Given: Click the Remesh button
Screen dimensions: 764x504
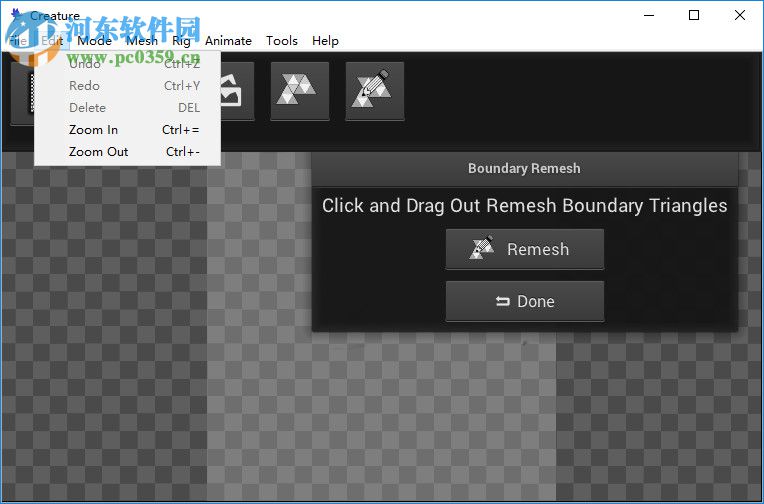Looking at the screenshot, I should coord(525,249).
